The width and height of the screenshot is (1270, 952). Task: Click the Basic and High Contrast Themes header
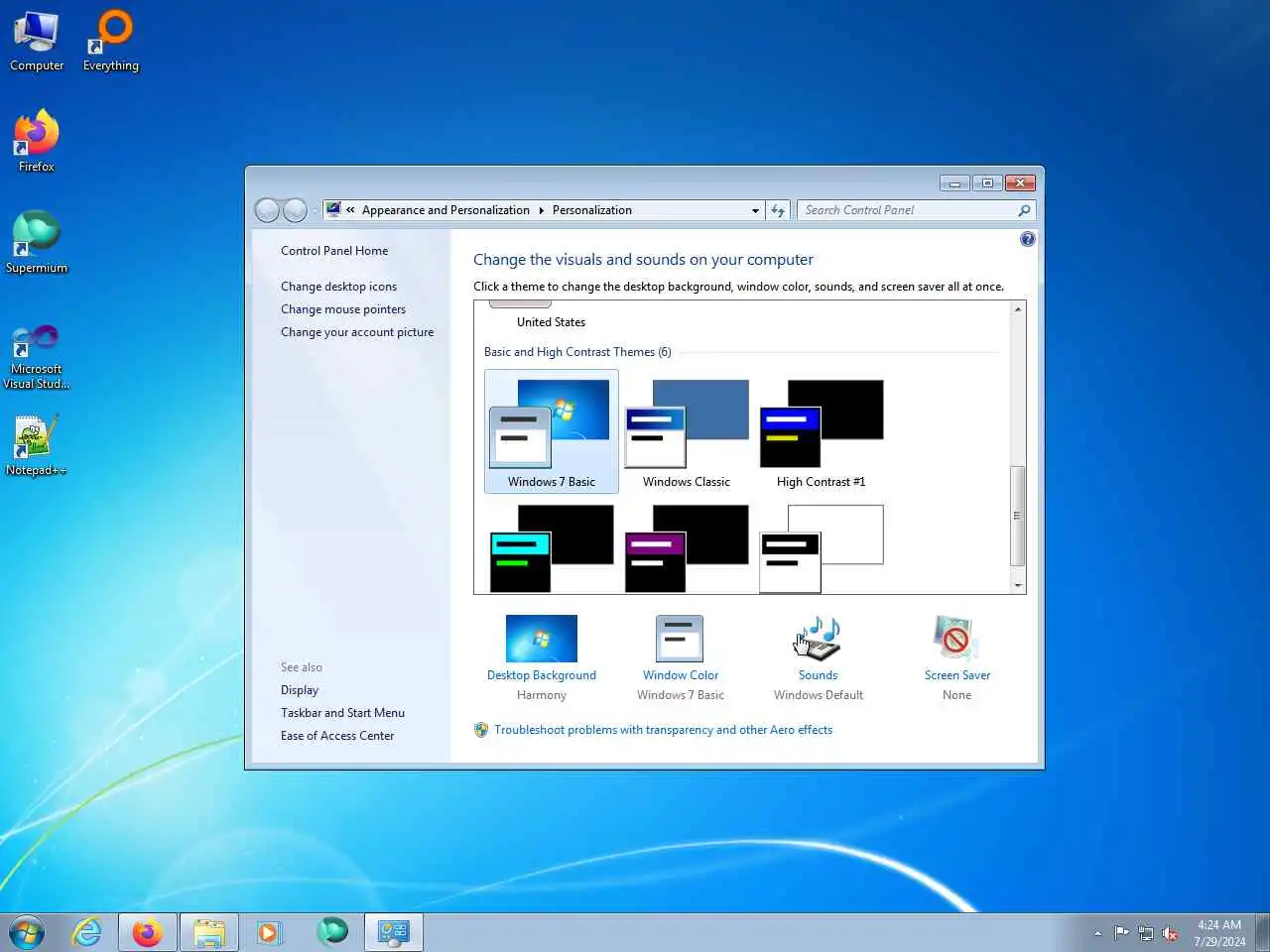577,352
